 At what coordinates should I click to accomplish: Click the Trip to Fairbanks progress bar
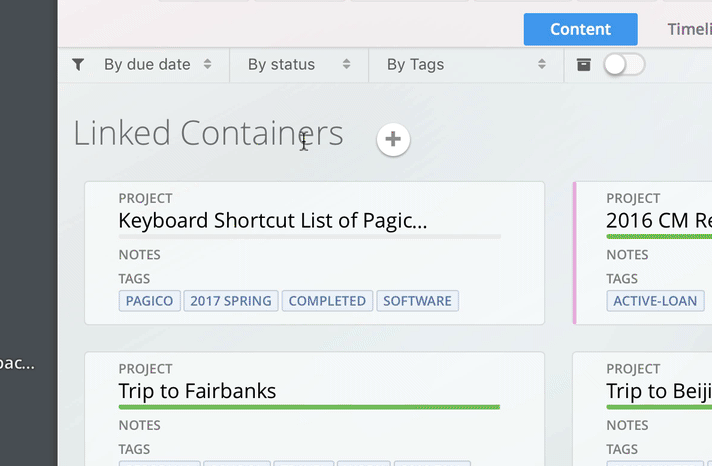(x=309, y=407)
